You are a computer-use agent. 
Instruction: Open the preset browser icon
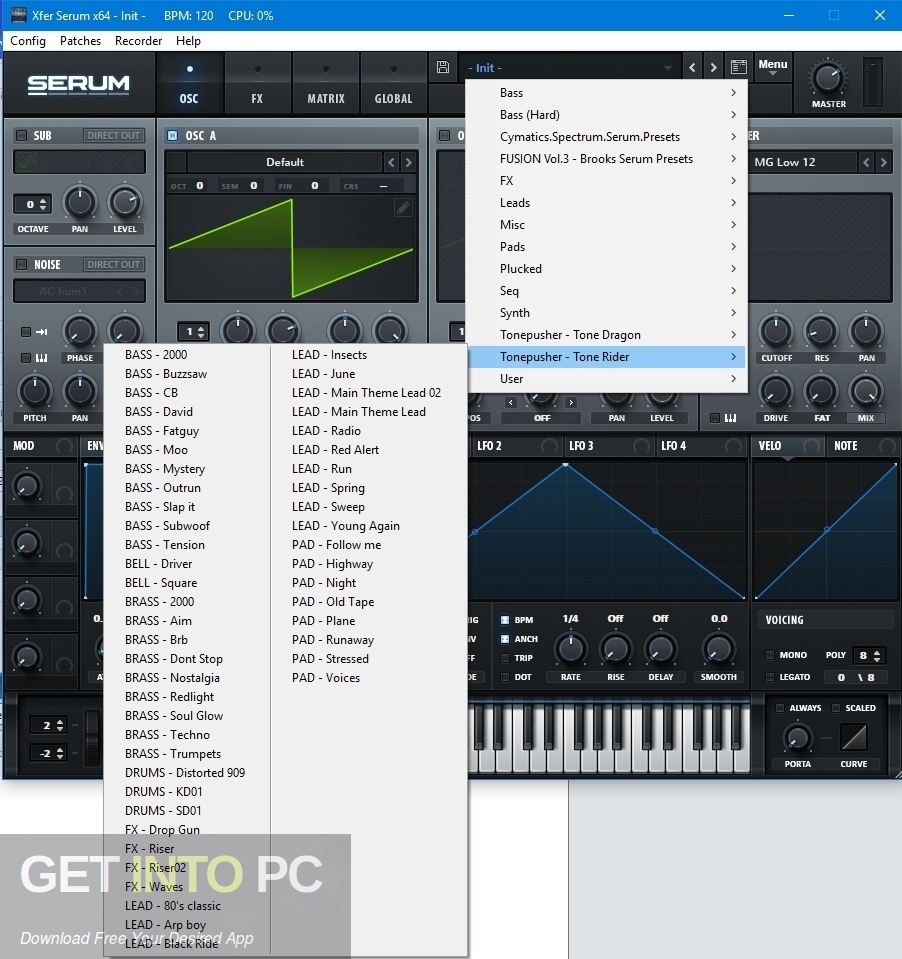tap(739, 67)
